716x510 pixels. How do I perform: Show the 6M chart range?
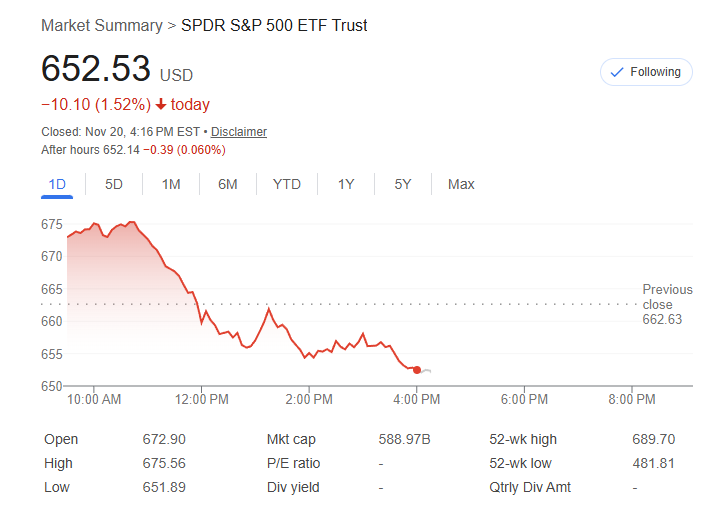(228, 184)
